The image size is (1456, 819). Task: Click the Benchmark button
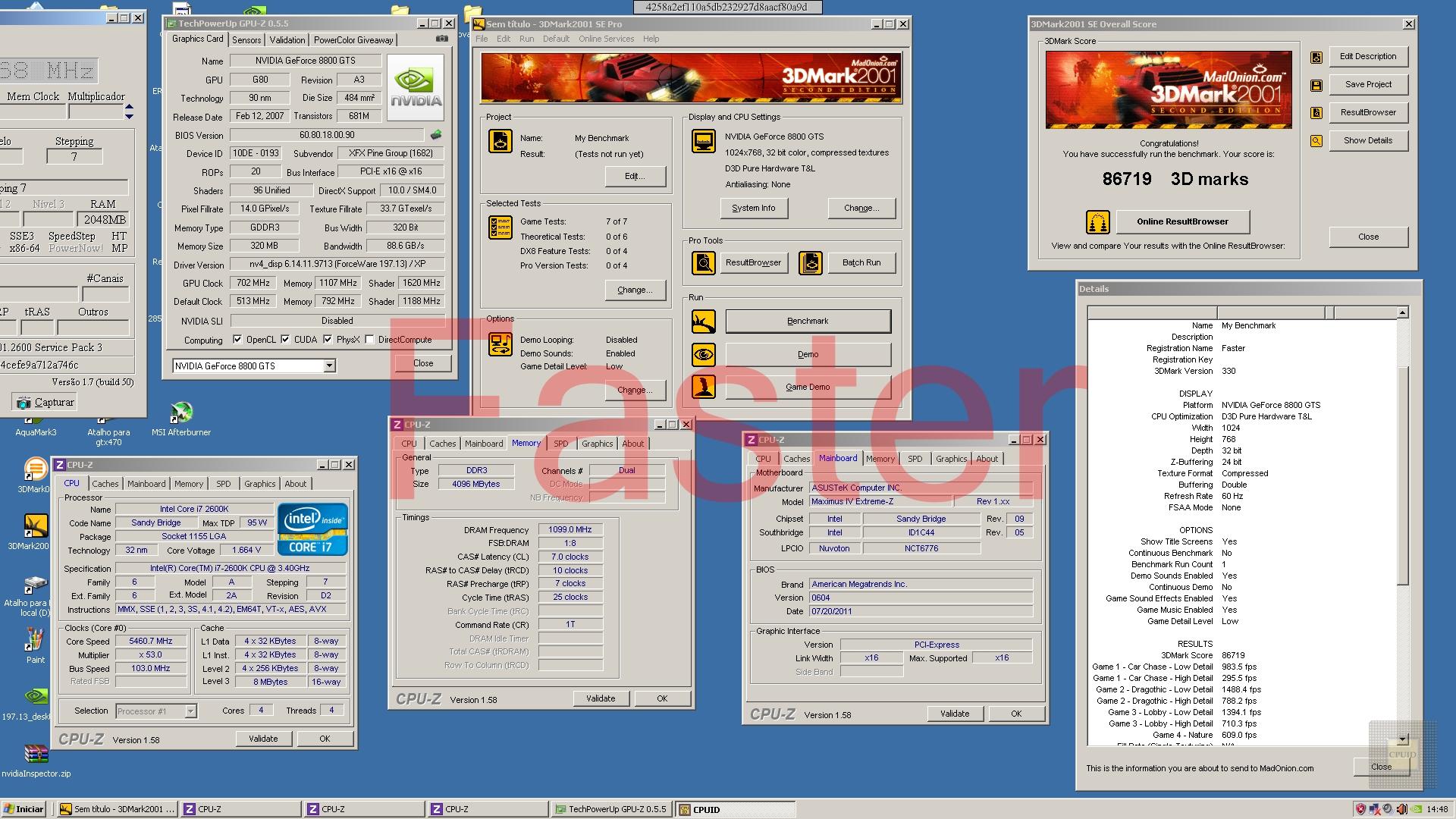pos(808,322)
